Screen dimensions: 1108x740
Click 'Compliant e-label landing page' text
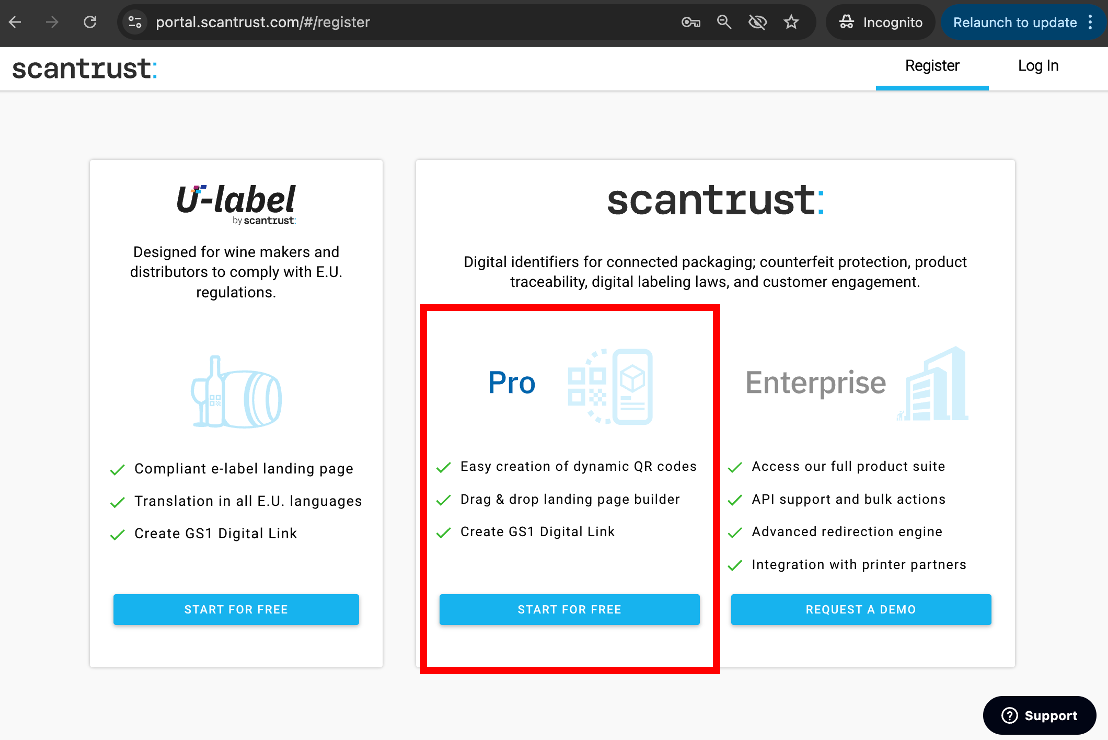(x=244, y=469)
